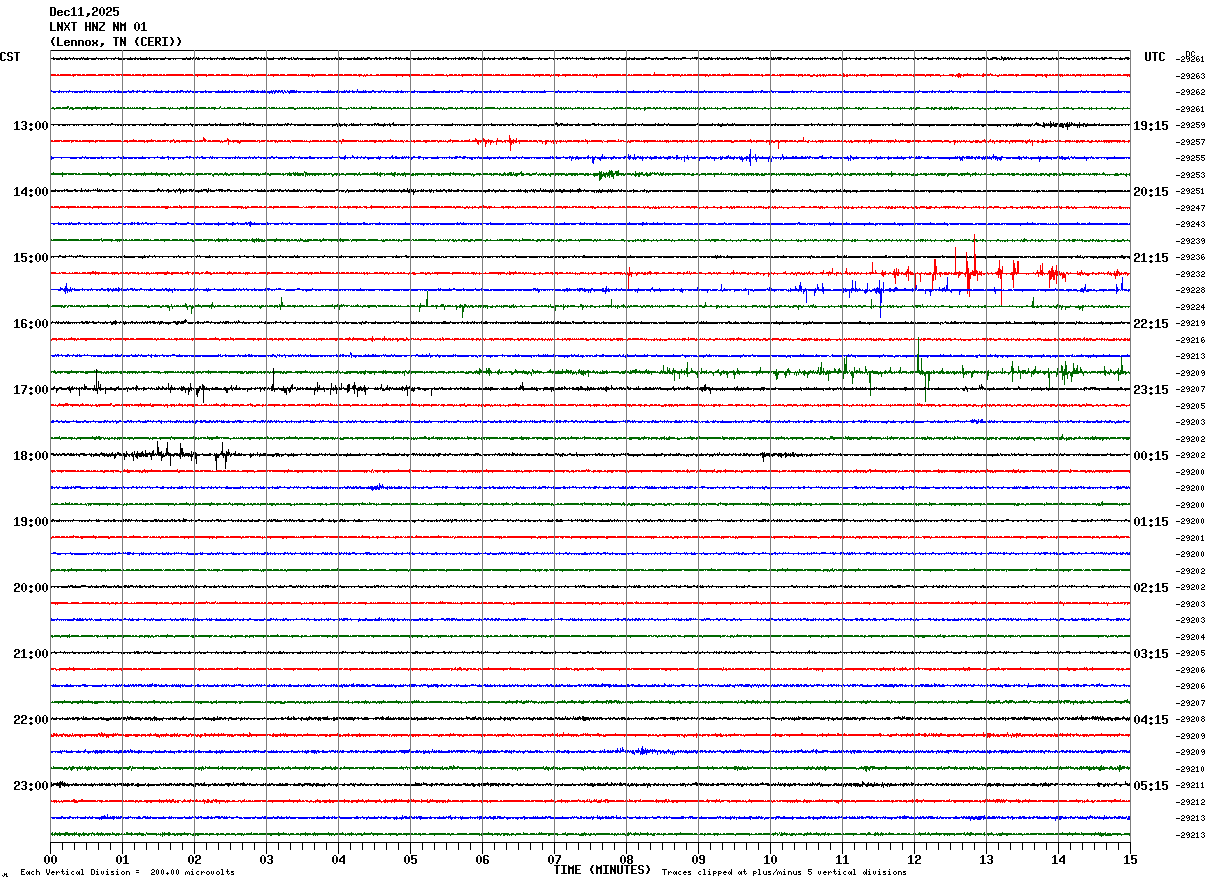The height and width of the screenshot is (886, 1210).
Task: Select minute 15 on the bottom axis
Action: (x=1129, y=860)
